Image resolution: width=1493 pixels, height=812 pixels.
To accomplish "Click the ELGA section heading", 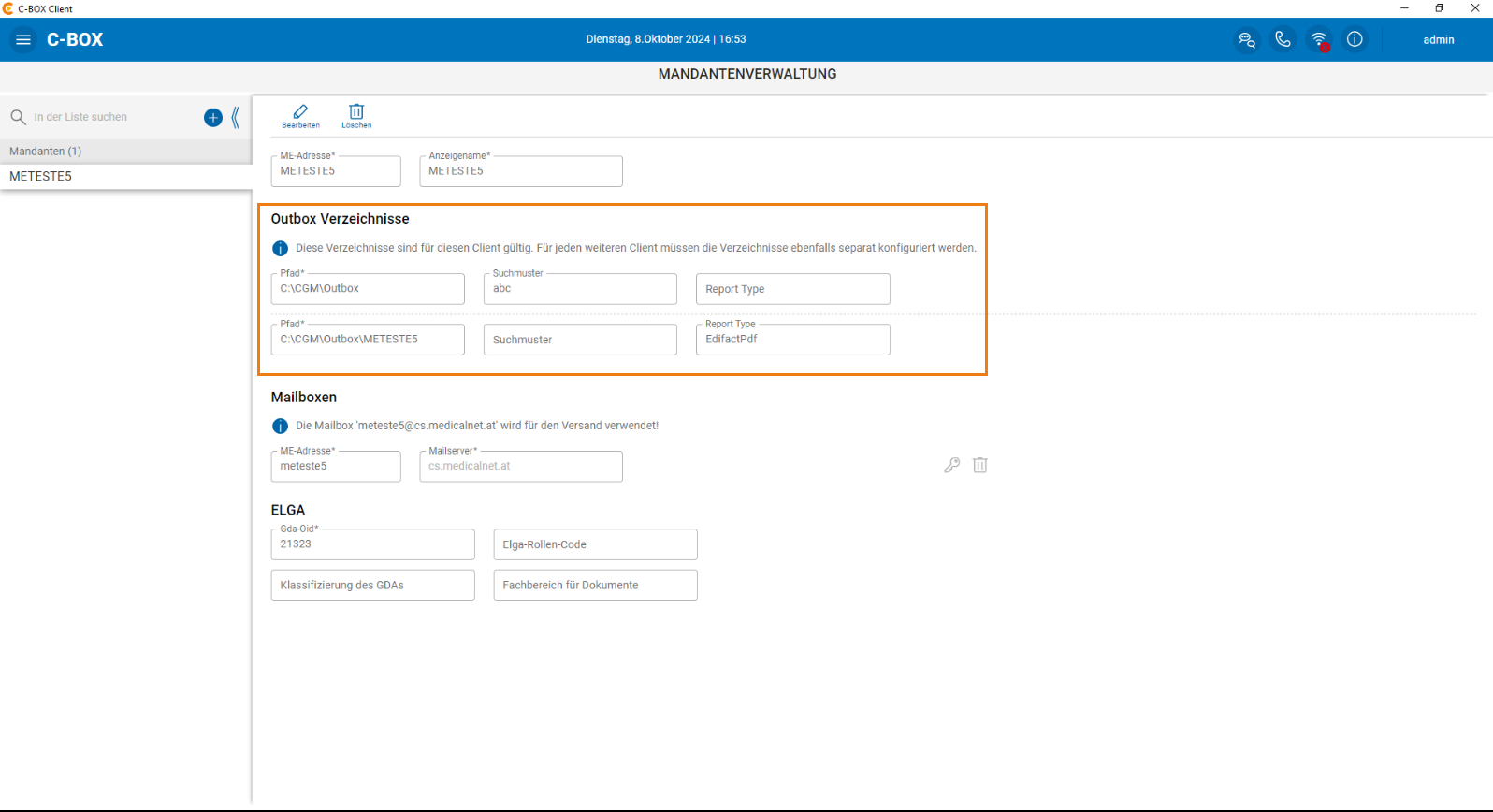I will coord(288,511).
